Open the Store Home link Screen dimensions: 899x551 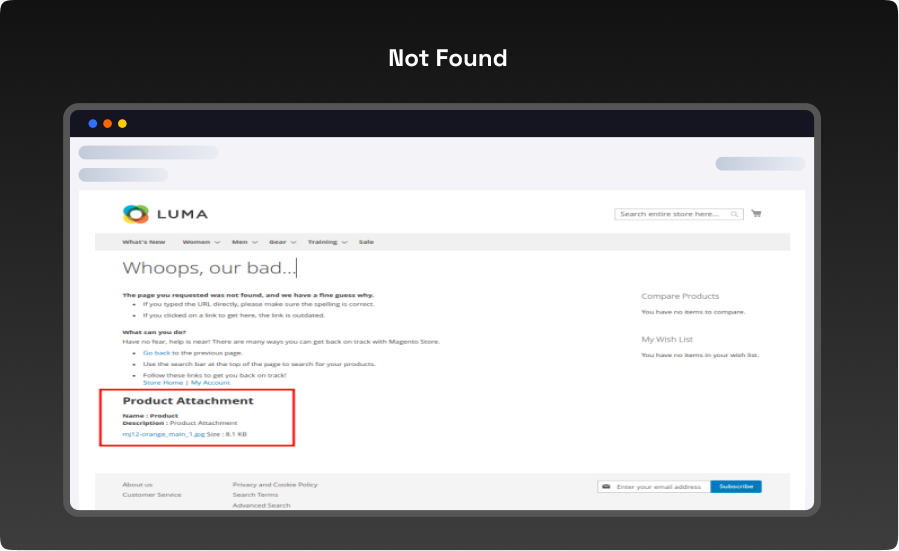[x=163, y=383]
